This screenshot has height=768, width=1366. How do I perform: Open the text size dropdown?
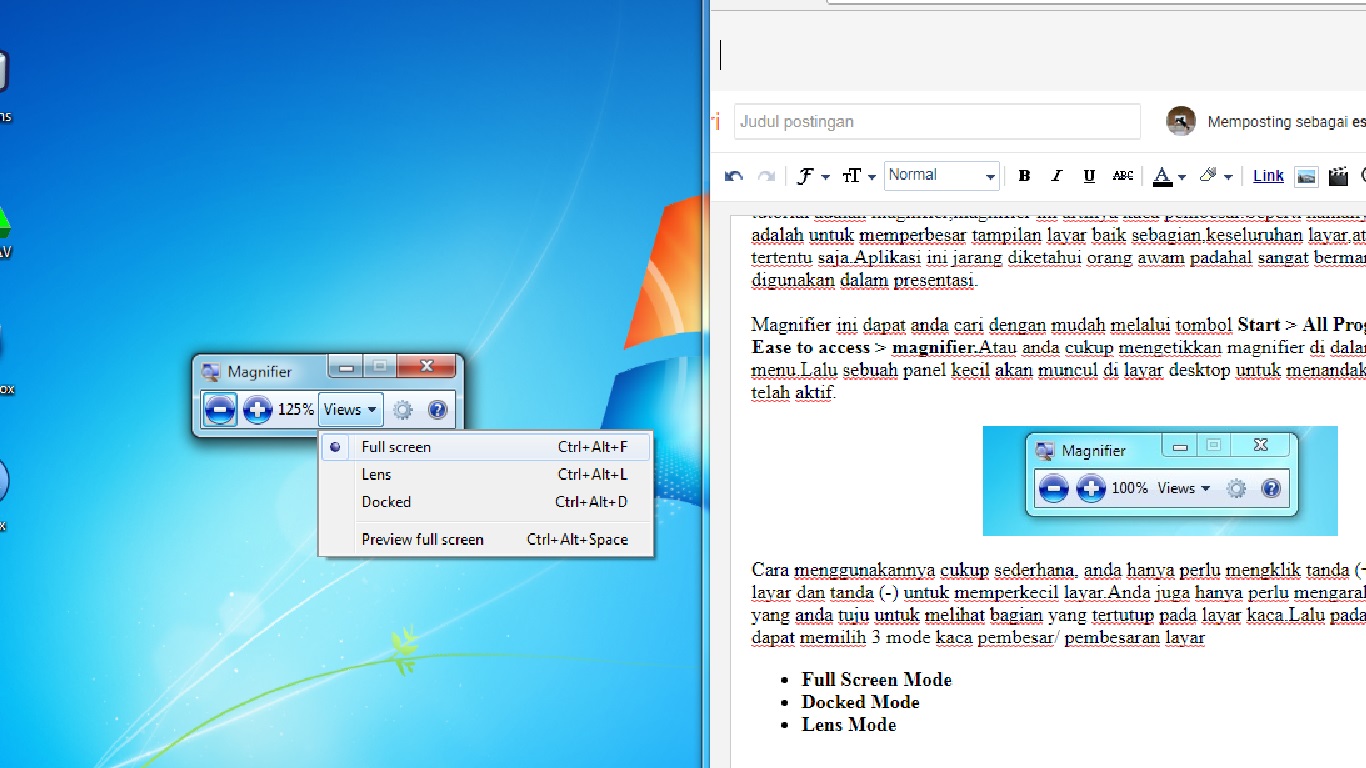tap(859, 176)
